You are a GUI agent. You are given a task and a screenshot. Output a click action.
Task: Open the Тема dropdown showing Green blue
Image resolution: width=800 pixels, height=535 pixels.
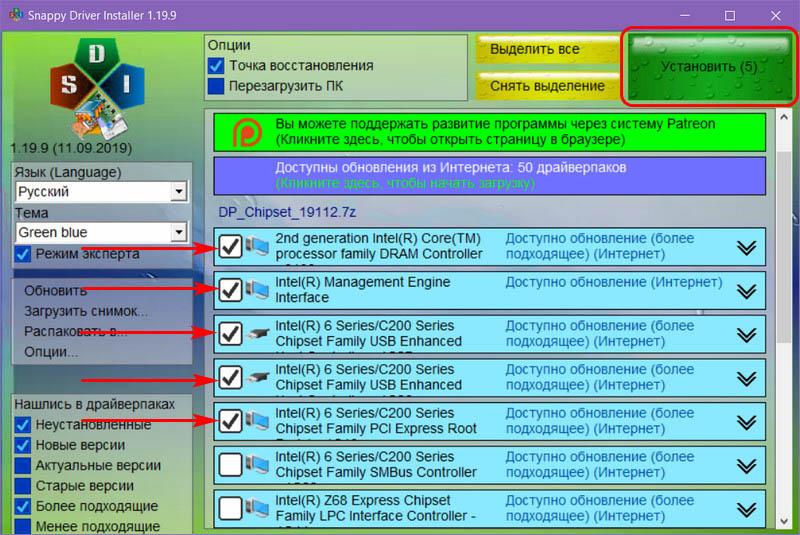pos(102,233)
